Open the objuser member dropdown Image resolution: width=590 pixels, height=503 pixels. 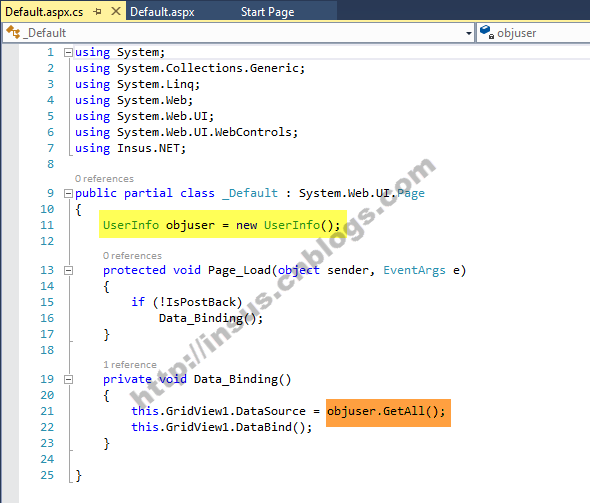click(x=533, y=33)
